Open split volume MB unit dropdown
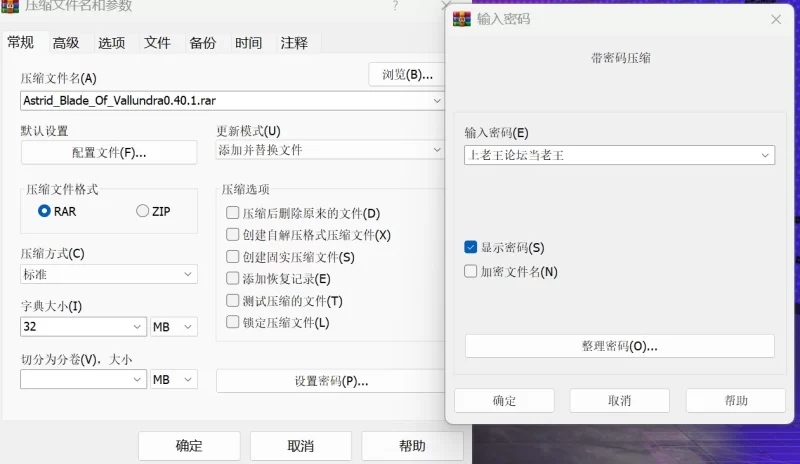 point(188,379)
